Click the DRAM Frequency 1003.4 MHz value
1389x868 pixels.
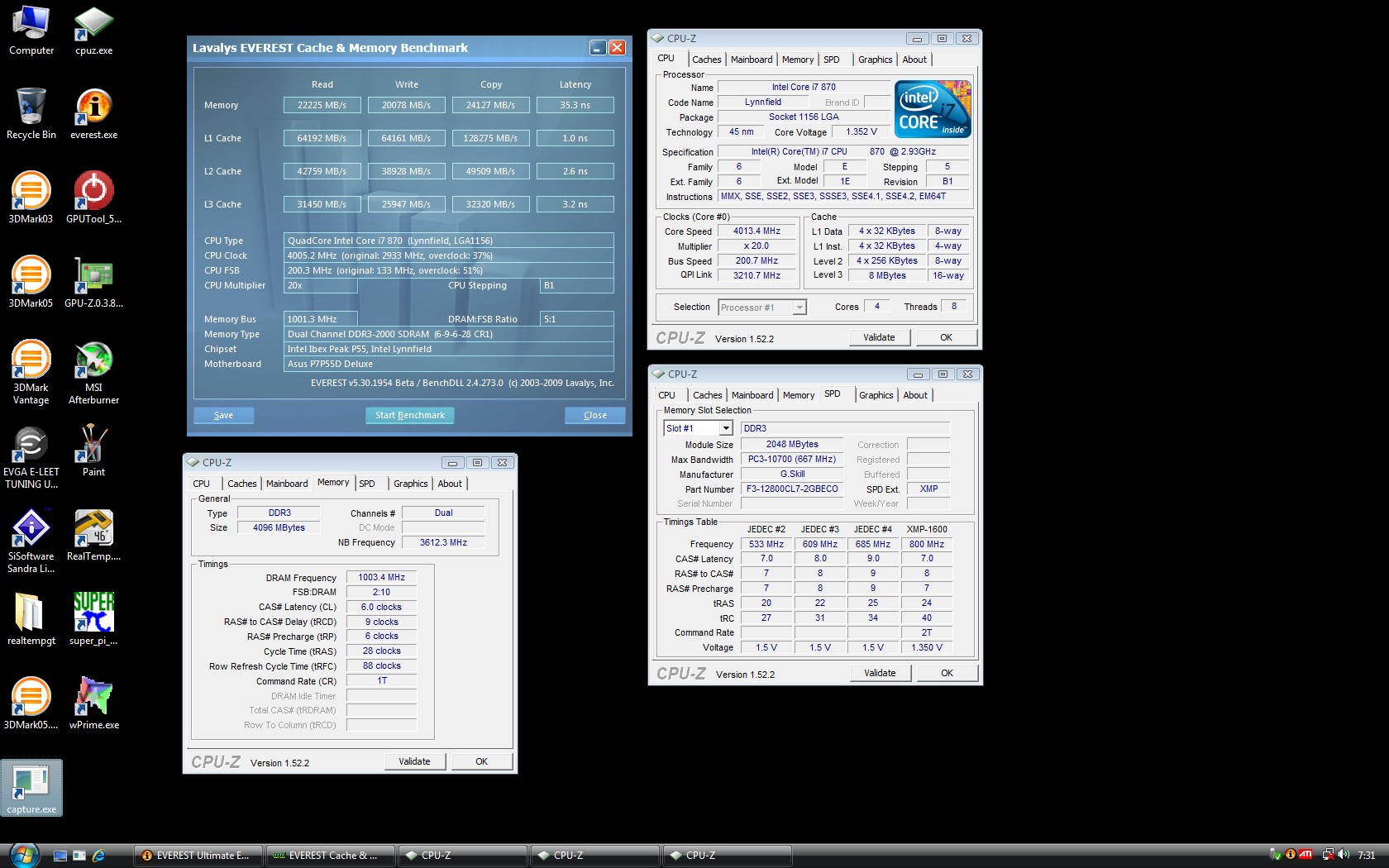click(x=382, y=578)
